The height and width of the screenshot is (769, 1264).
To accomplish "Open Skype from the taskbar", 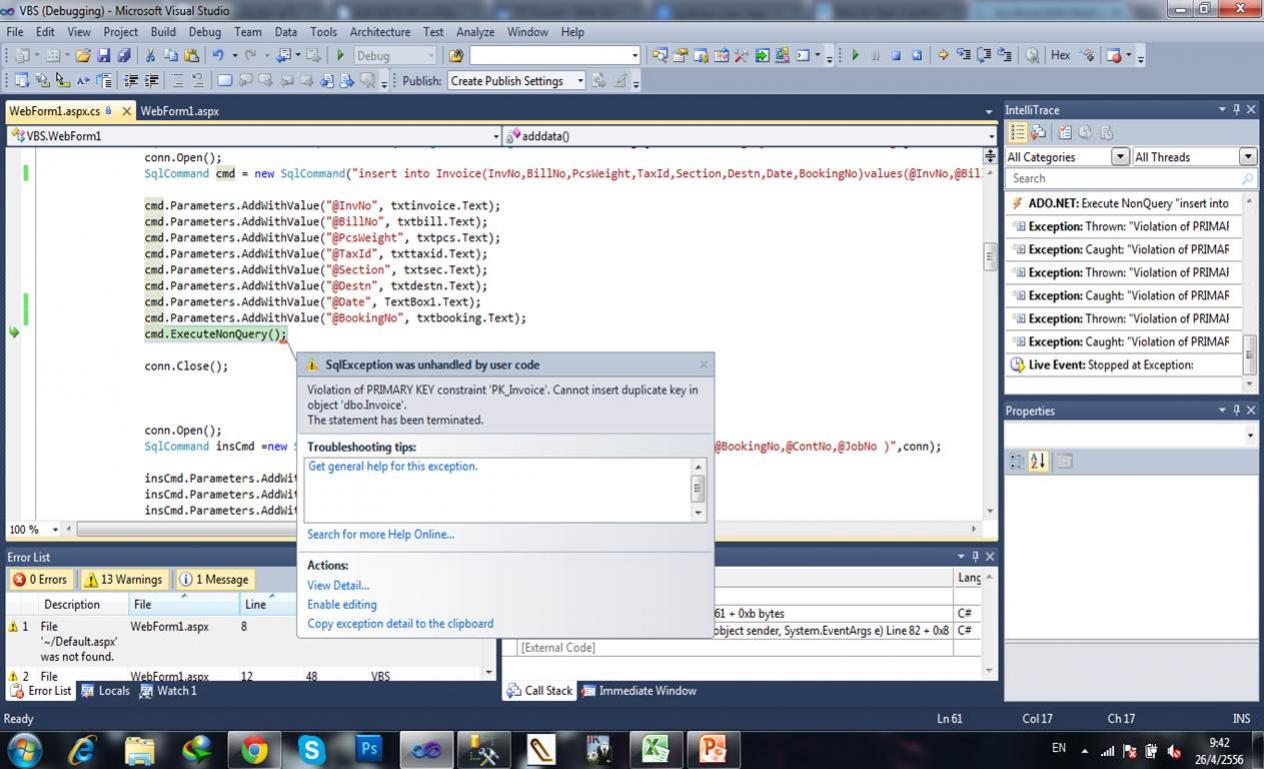I will click(x=312, y=749).
